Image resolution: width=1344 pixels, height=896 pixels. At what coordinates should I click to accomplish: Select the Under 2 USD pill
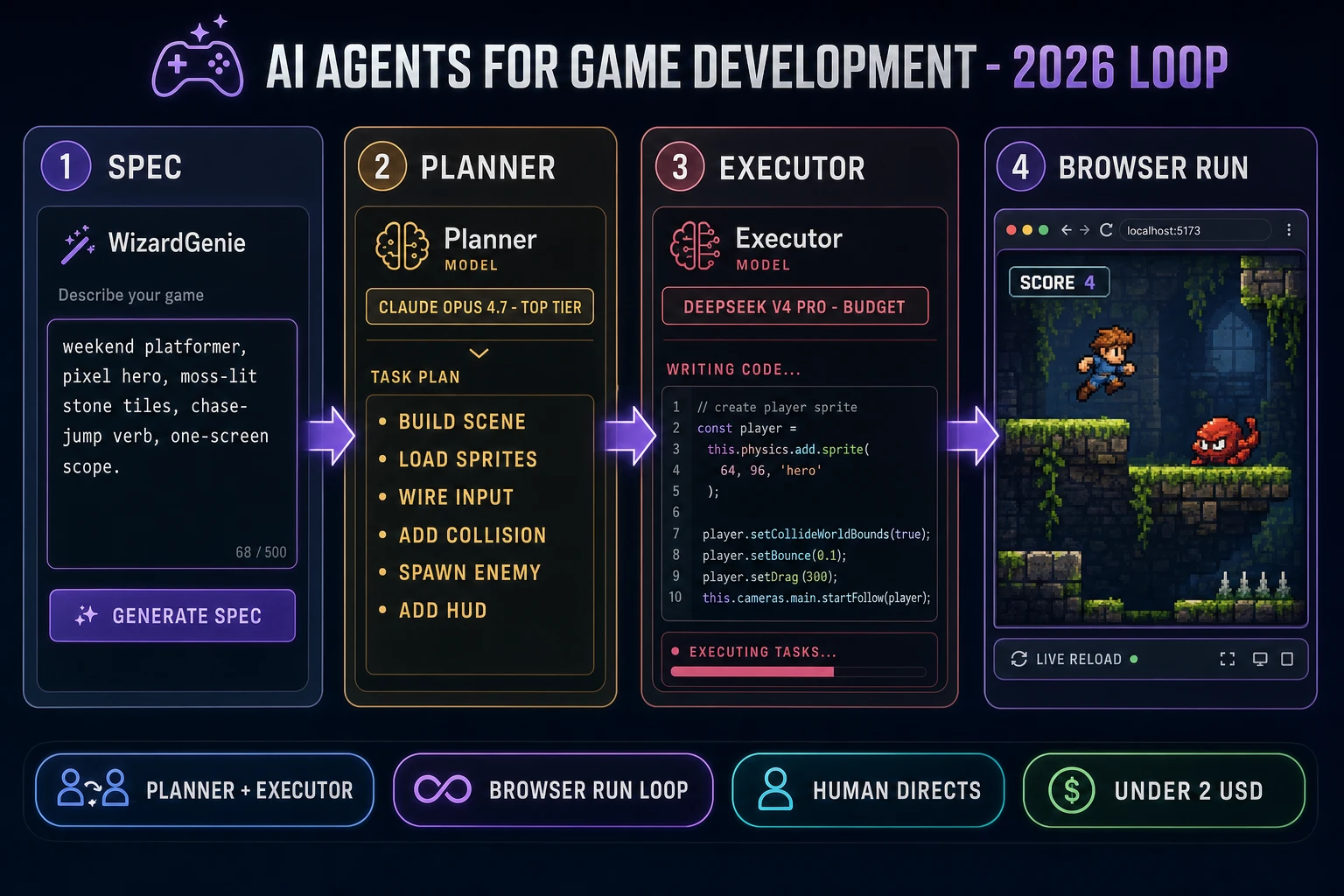tap(1164, 790)
